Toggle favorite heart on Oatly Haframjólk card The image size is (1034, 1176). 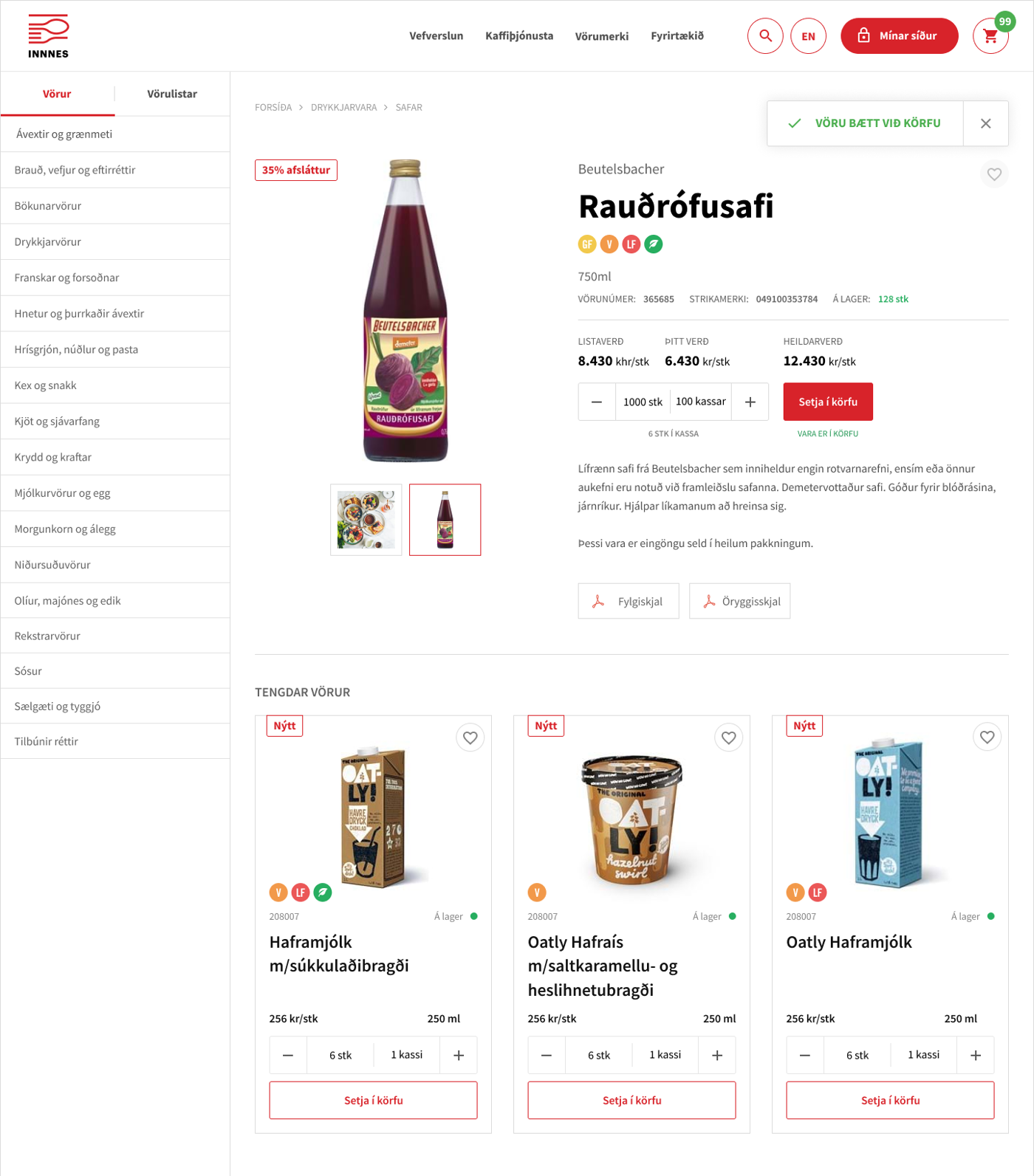pos(987,737)
